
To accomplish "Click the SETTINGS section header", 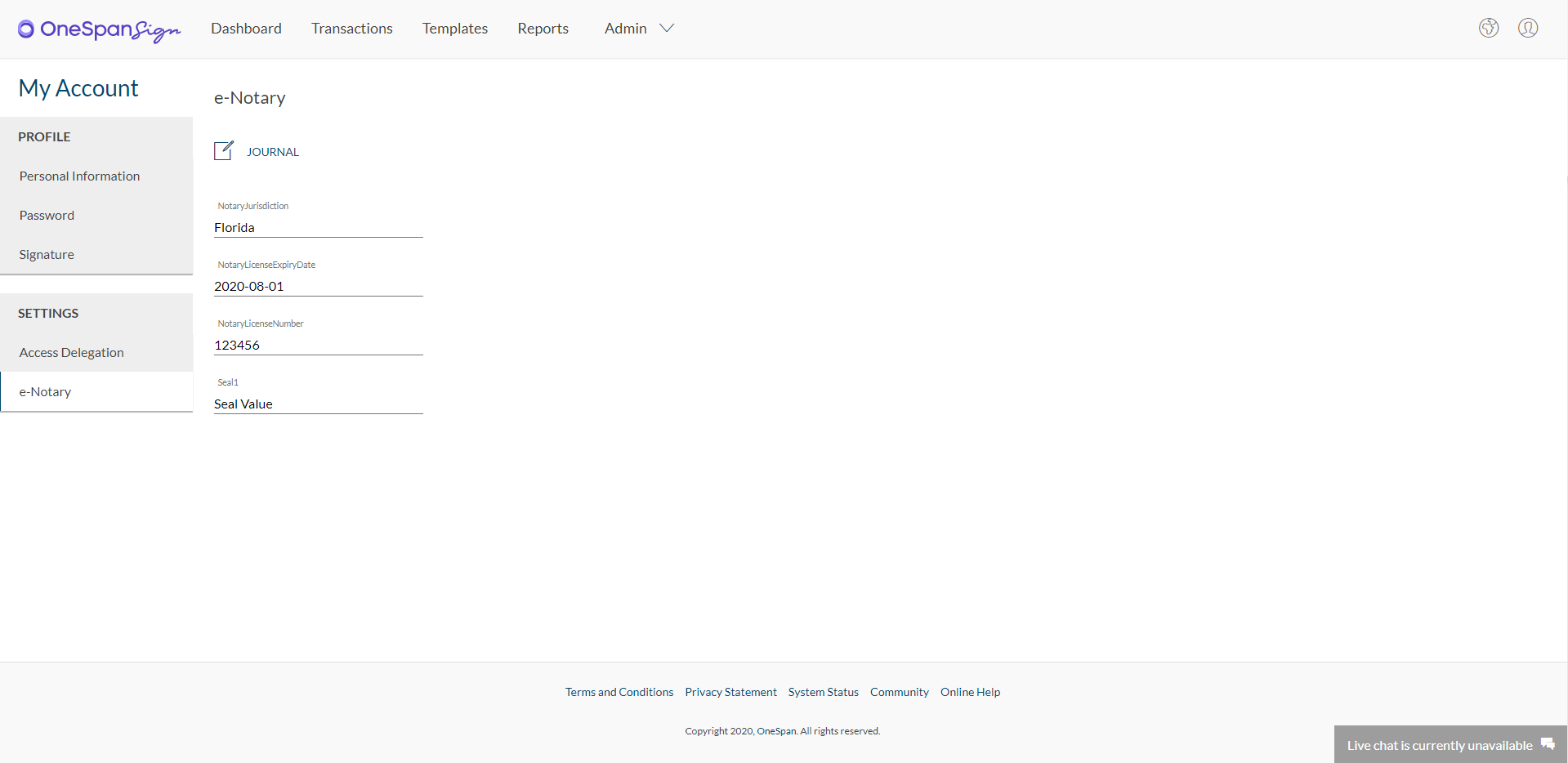I will (x=48, y=313).
